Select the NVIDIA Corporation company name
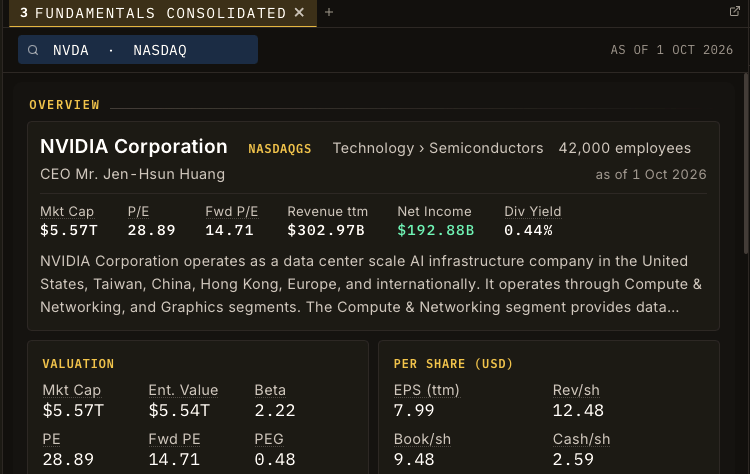Screen dimensions: 750x474 click(x=134, y=146)
